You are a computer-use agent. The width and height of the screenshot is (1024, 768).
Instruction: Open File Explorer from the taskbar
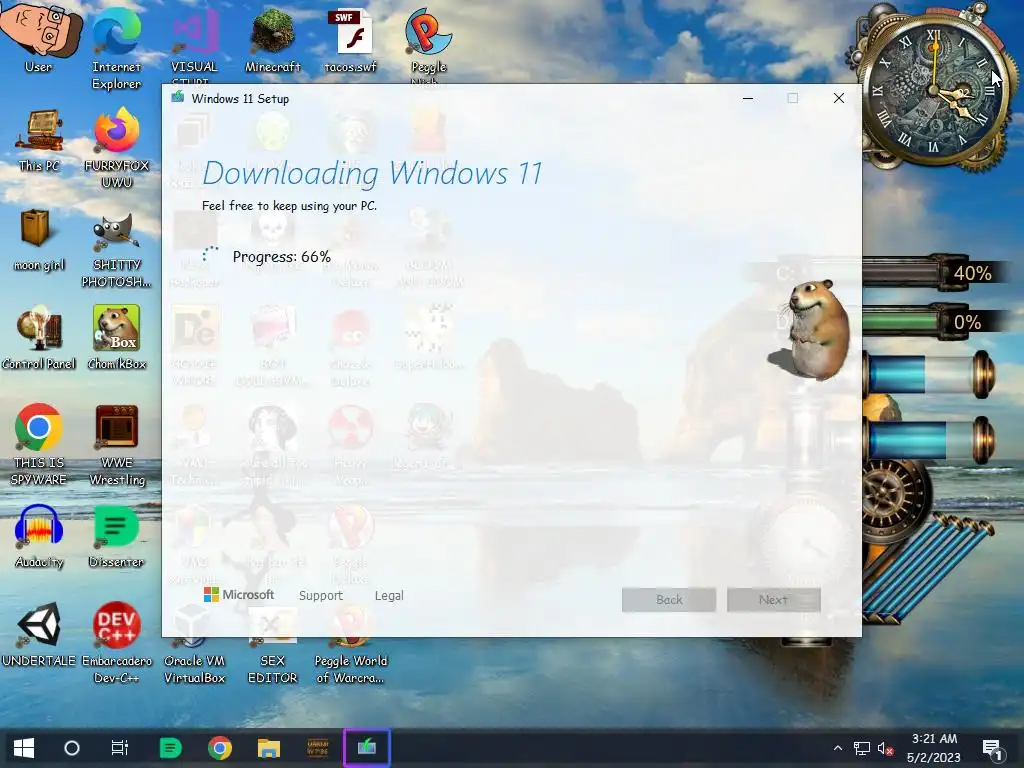tap(268, 748)
